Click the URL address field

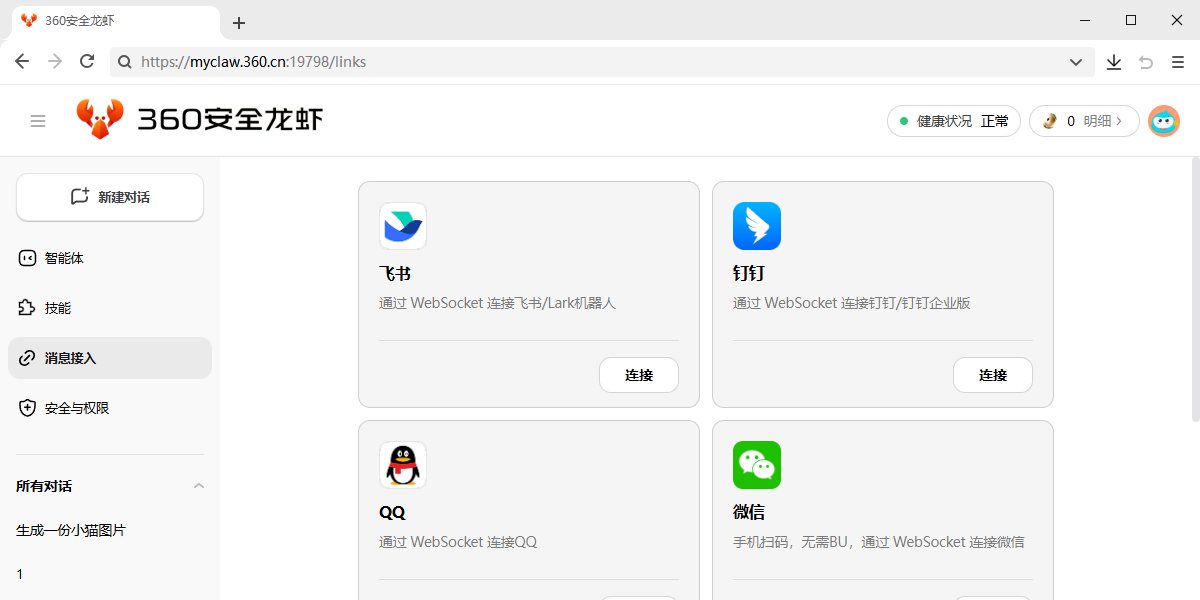pyautogui.click(x=600, y=62)
